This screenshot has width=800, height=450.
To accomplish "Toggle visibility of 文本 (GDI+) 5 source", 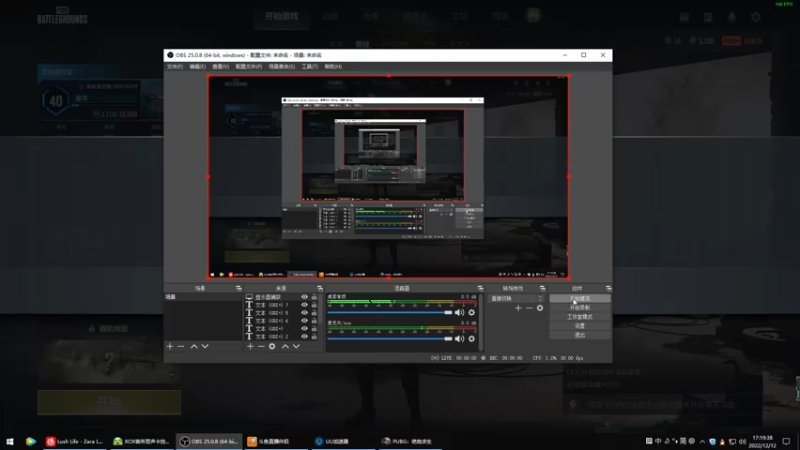I will 304,313.
